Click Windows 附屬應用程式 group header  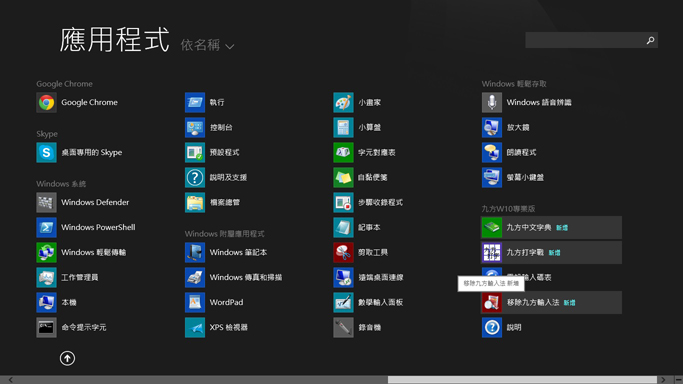tap(224, 234)
